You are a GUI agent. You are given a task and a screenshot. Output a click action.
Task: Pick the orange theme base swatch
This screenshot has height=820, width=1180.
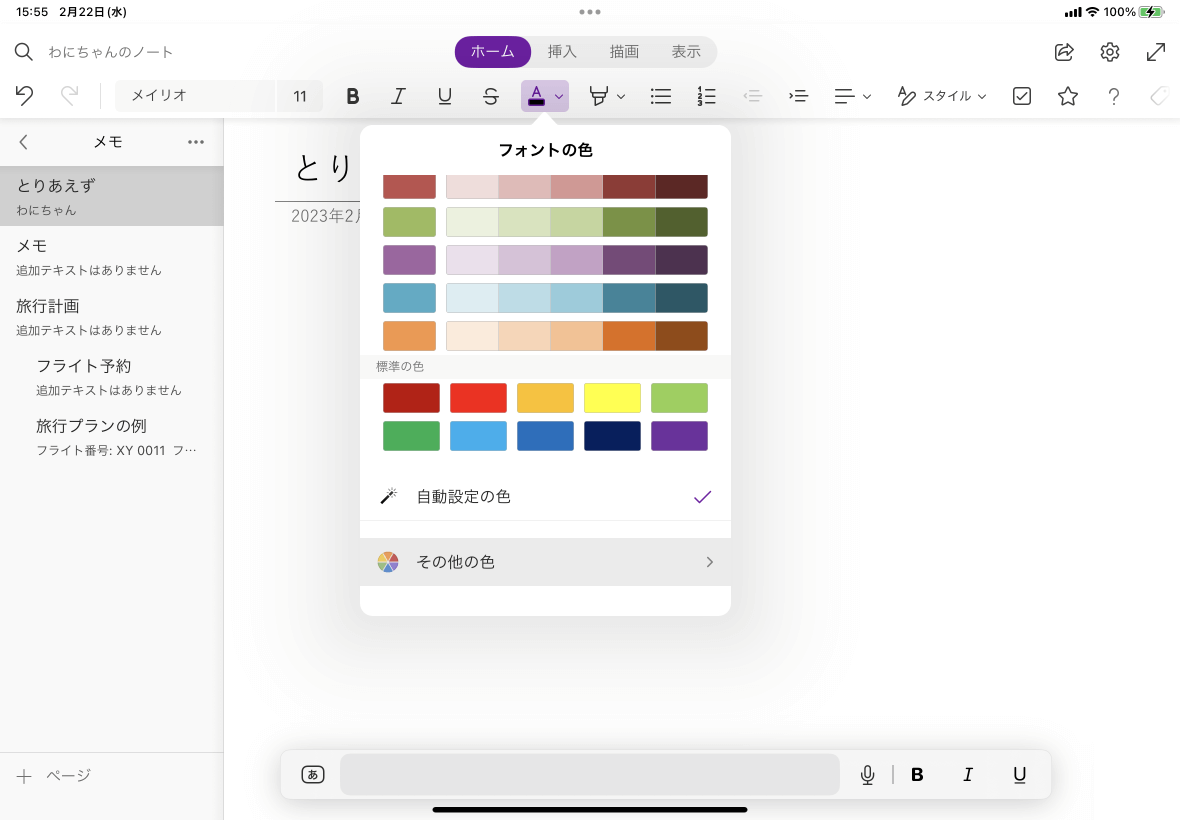pos(409,336)
